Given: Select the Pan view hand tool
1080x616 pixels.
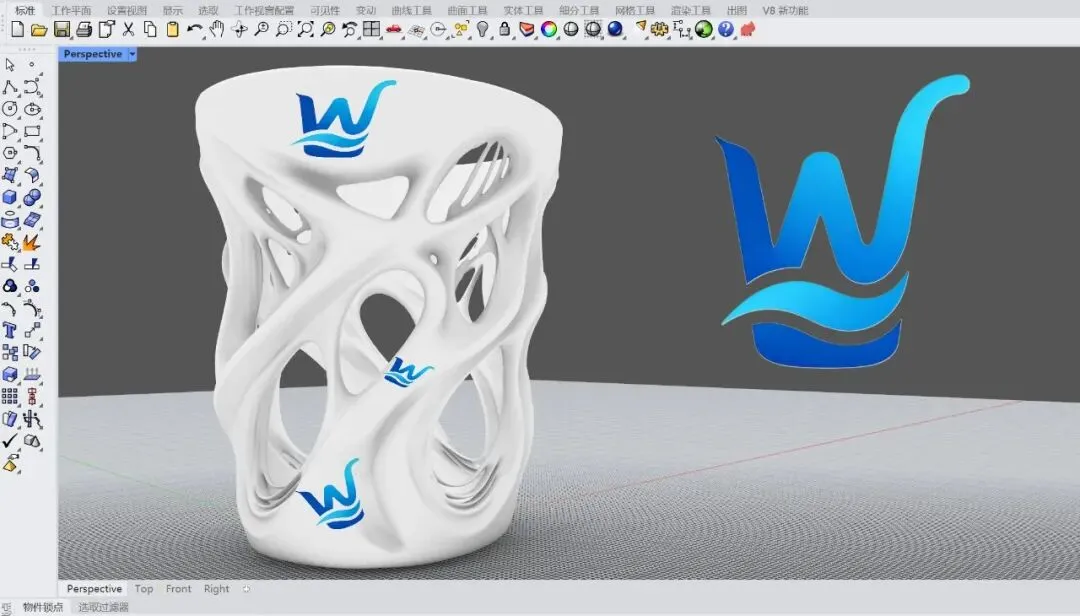Looking at the screenshot, I should coord(217,29).
